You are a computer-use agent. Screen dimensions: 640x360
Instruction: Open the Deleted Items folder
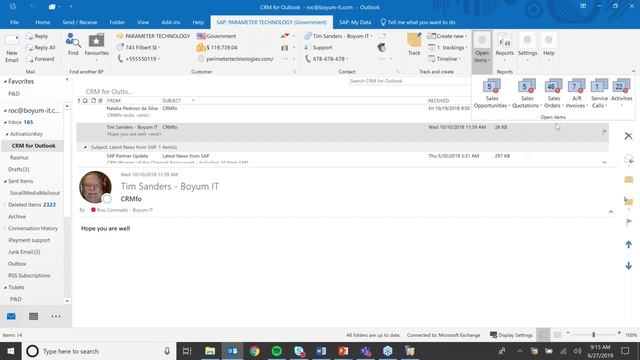(32, 205)
